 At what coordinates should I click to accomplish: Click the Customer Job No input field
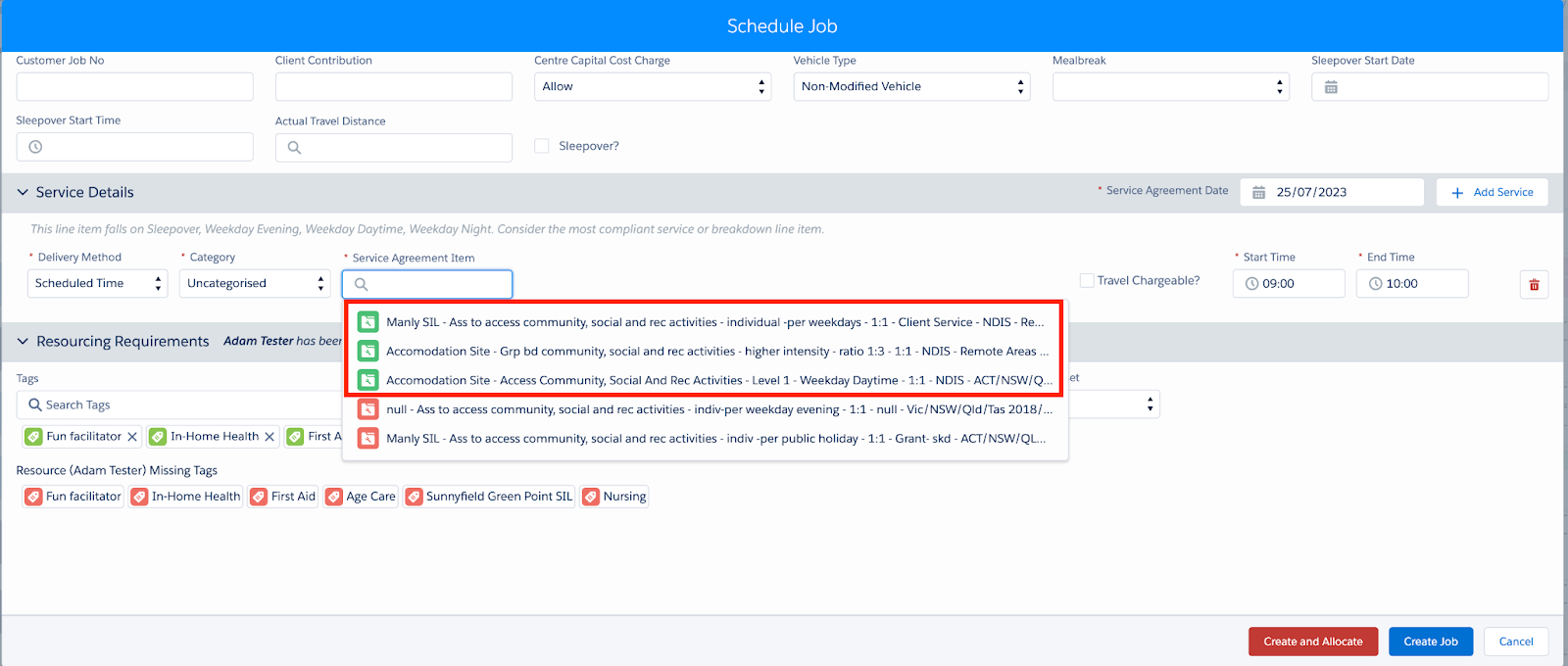(x=134, y=86)
